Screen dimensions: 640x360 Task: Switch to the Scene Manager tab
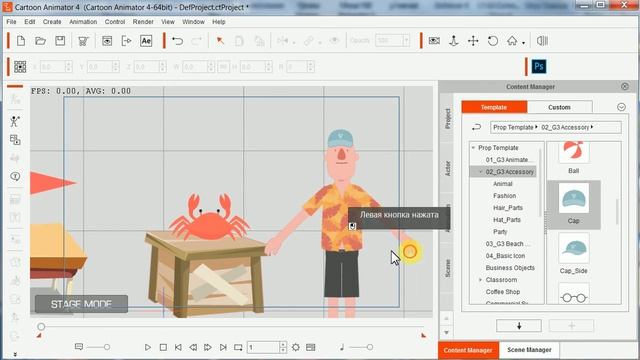coord(529,350)
